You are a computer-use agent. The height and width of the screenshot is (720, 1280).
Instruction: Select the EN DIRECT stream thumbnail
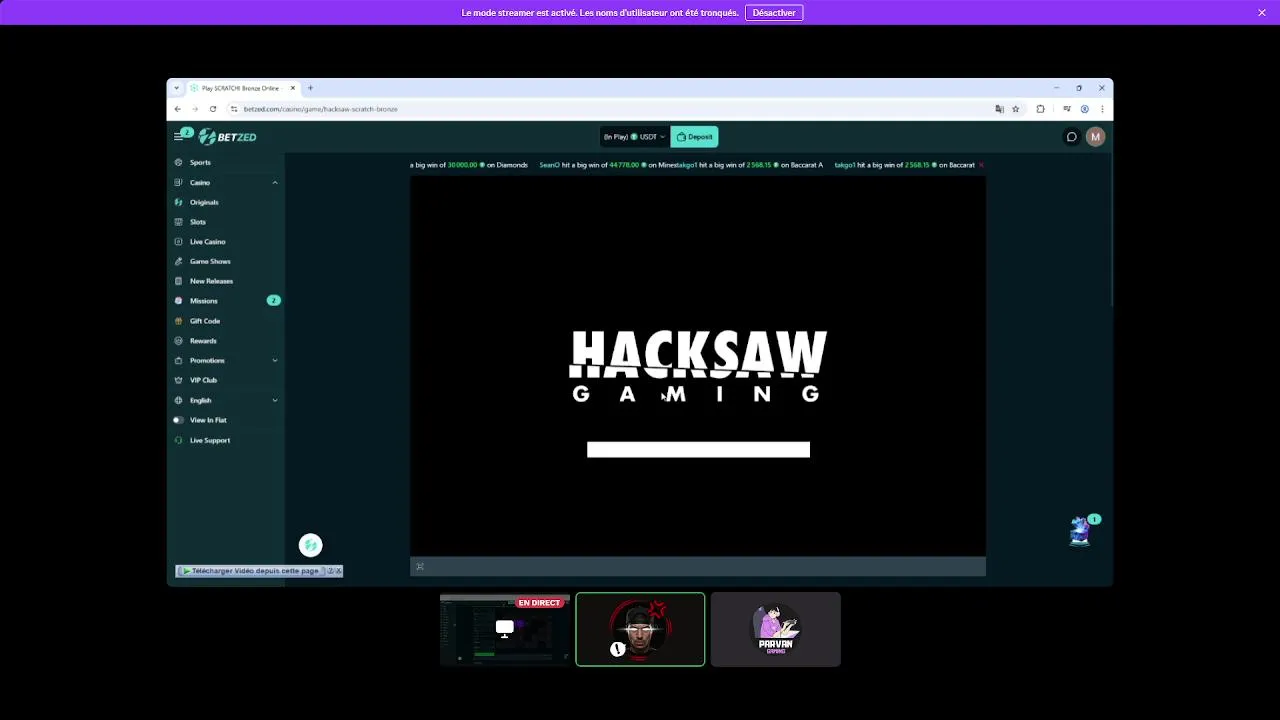[x=505, y=629]
